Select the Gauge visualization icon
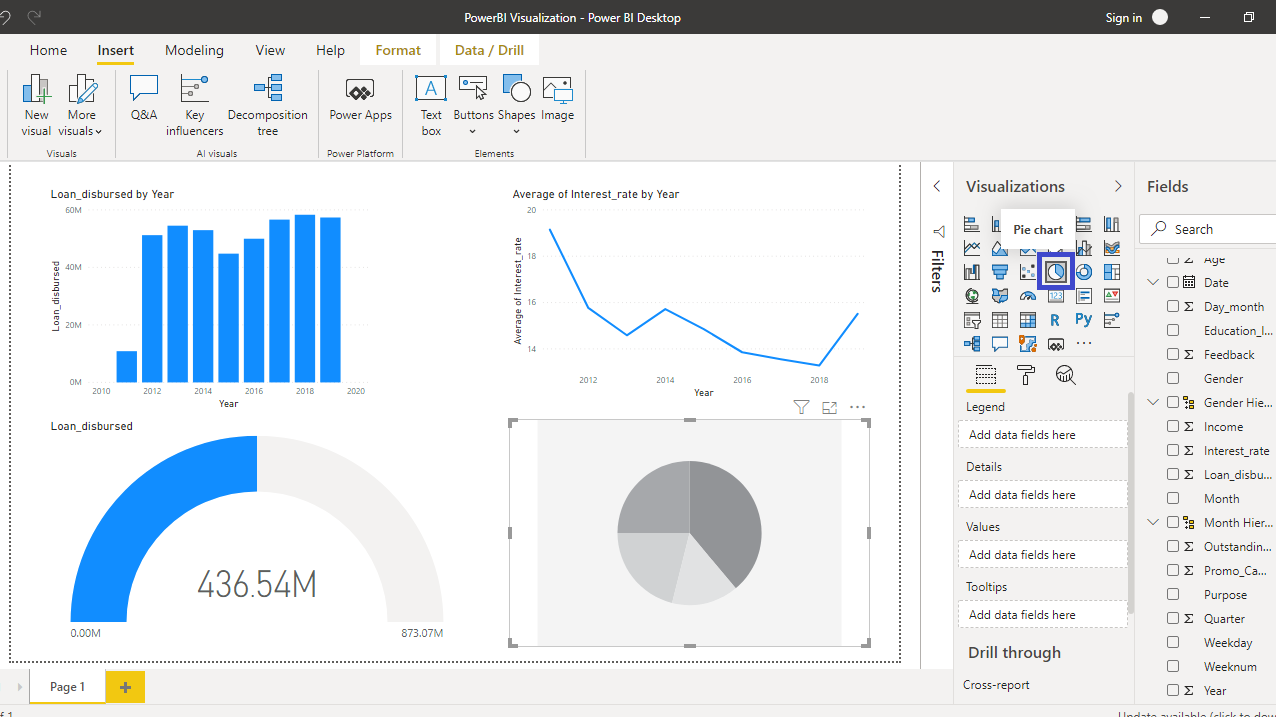The image size is (1276, 717). click(x=1028, y=296)
